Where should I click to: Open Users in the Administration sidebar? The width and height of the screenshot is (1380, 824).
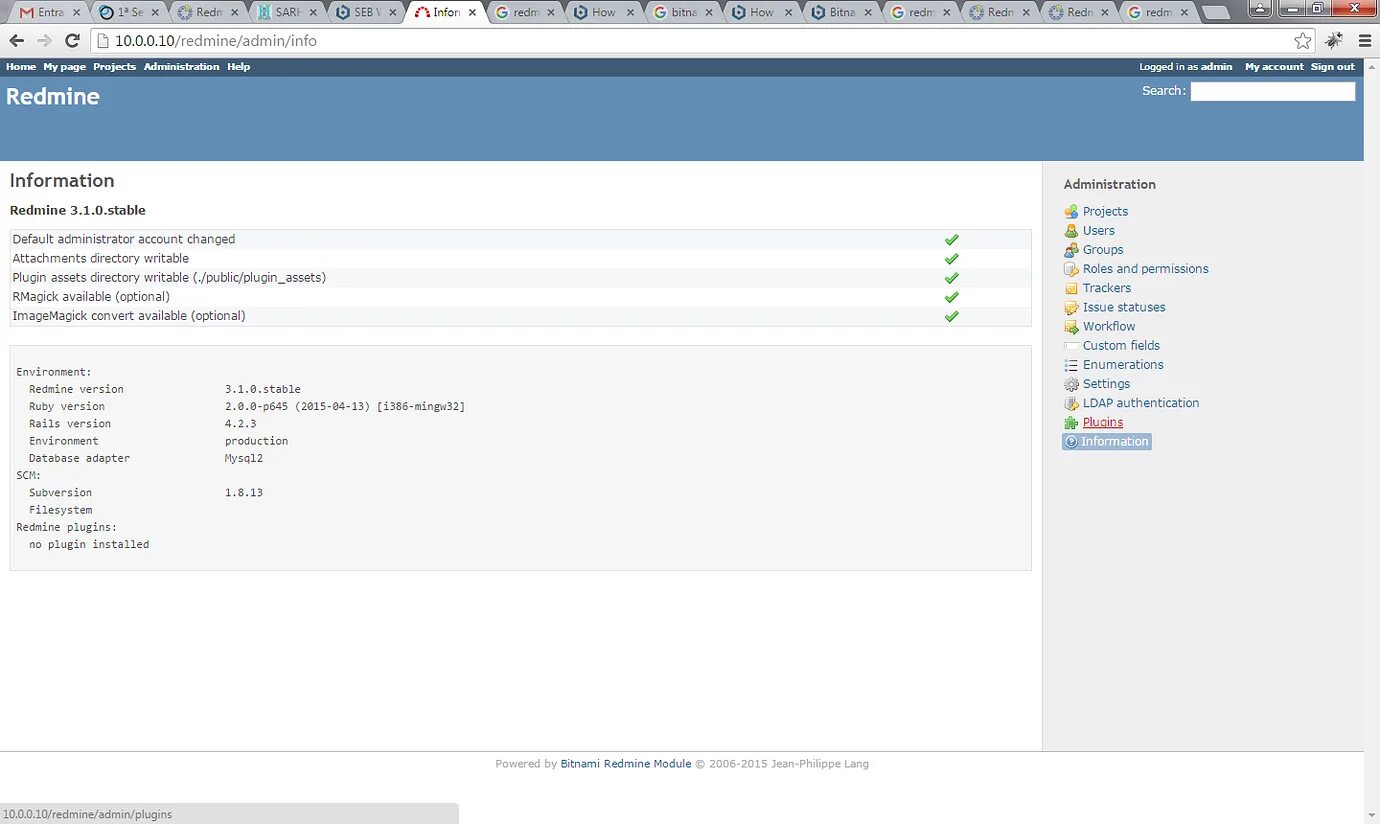[x=1098, y=230]
